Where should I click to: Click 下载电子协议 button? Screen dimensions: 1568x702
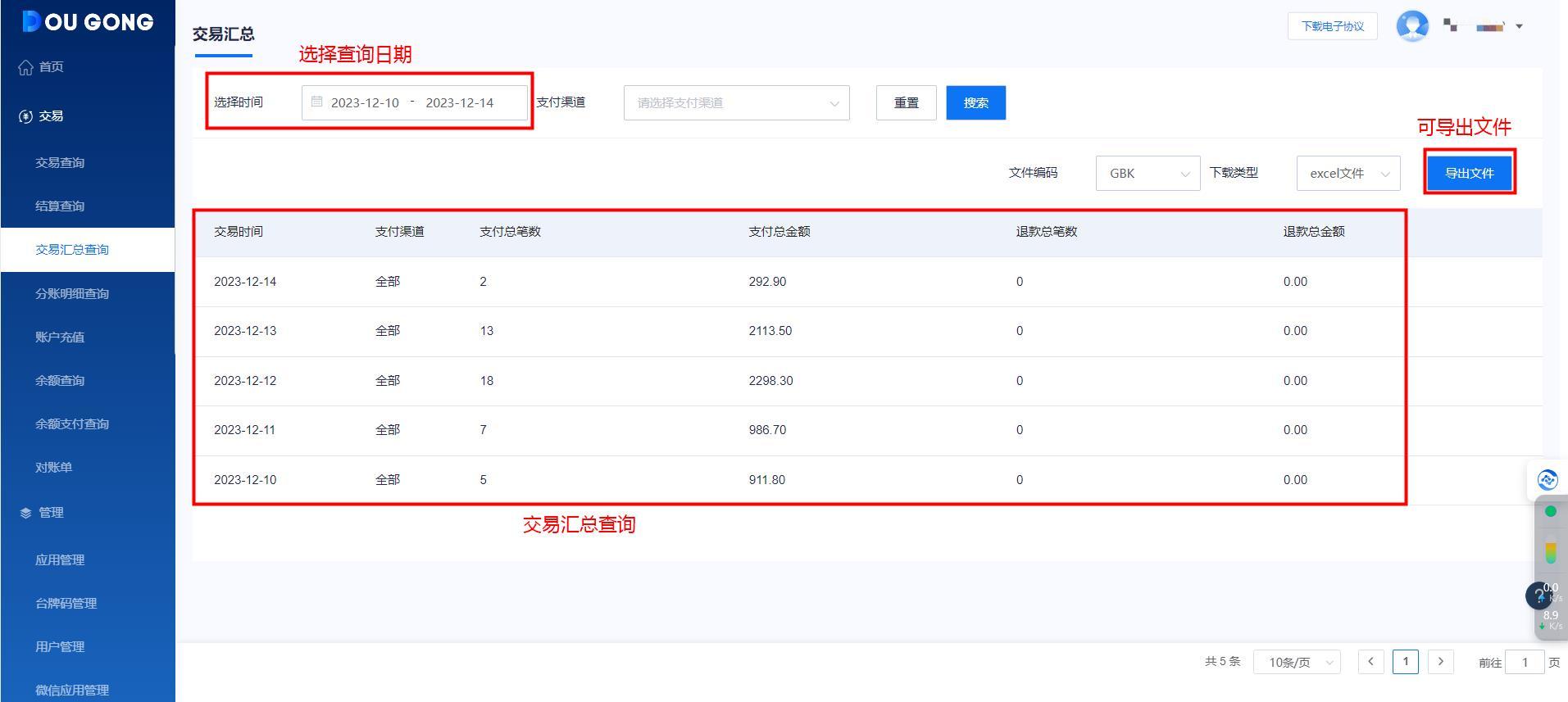click(1332, 26)
